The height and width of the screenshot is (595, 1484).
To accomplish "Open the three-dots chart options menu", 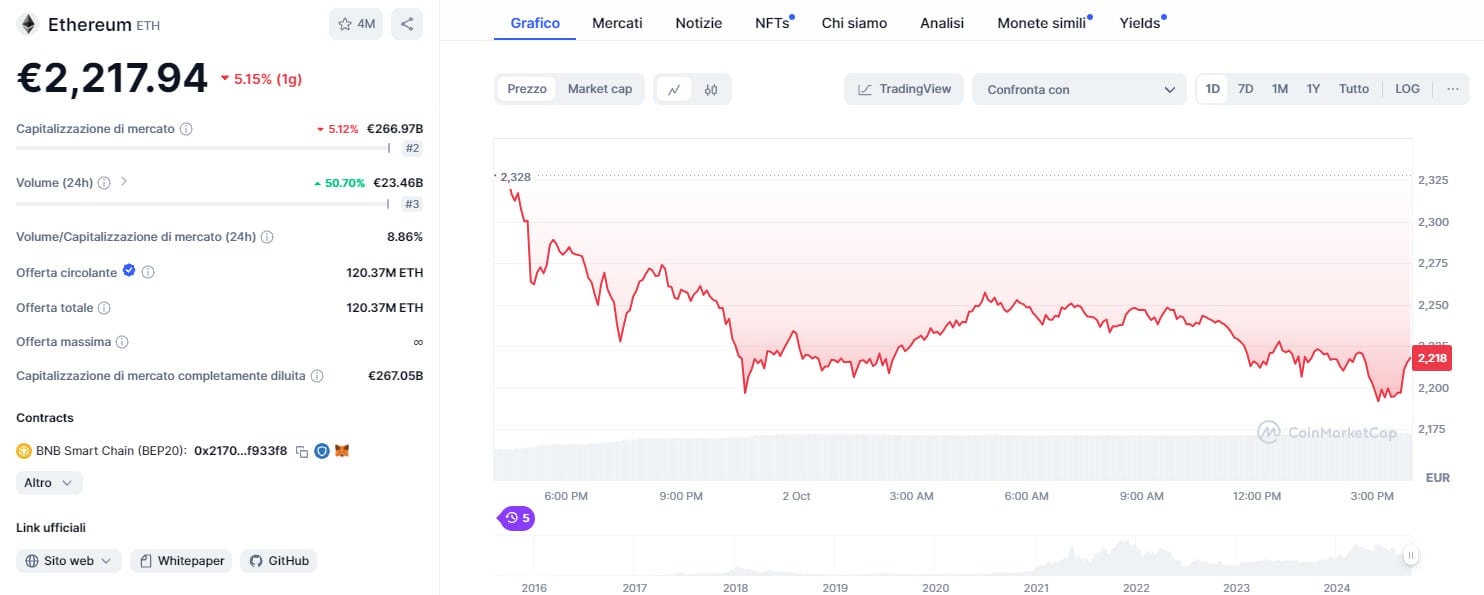I will click(x=1452, y=89).
